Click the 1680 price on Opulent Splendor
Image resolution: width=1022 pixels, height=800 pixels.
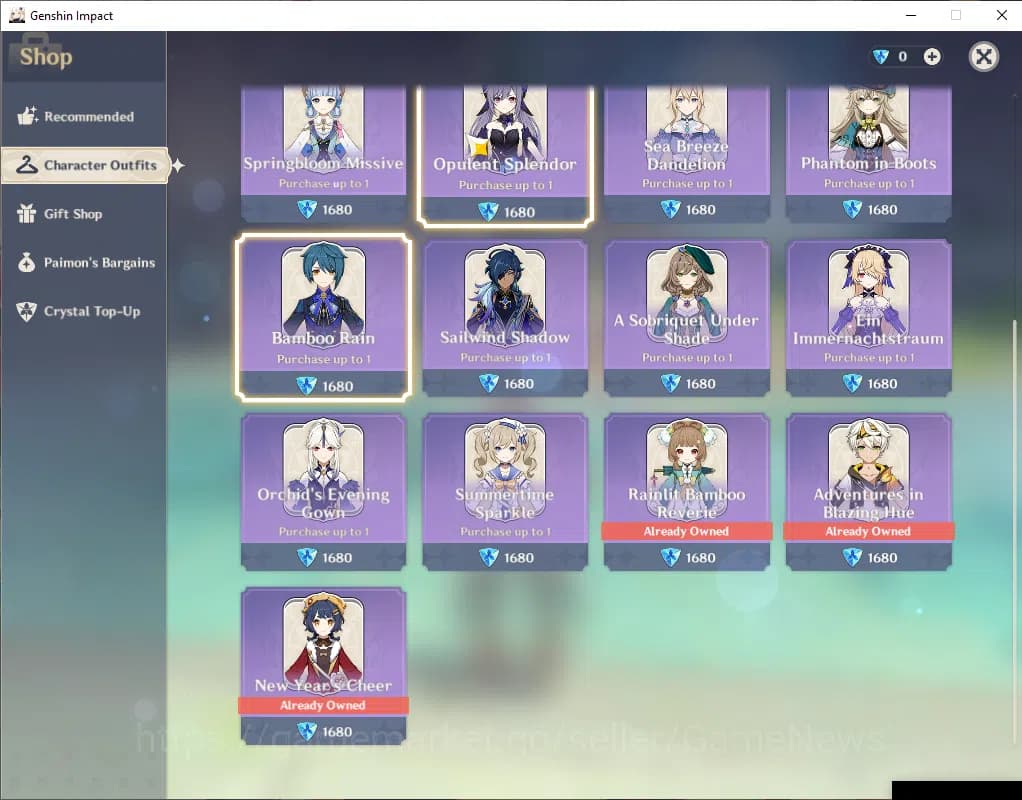pos(519,212)
